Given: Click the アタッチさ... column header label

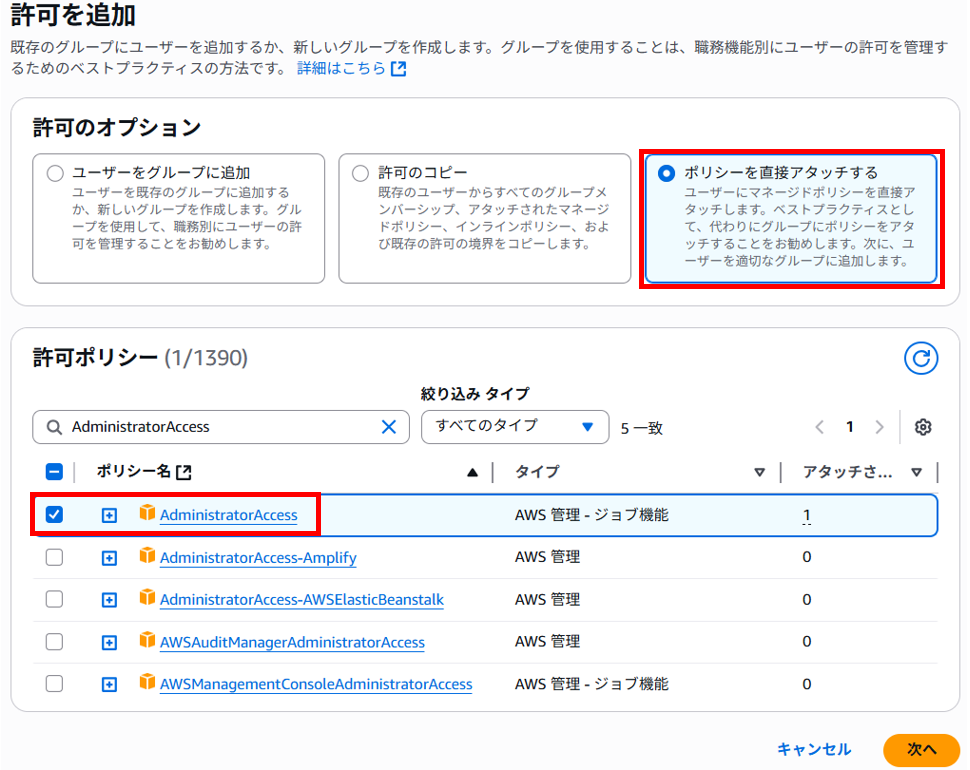Looking at the screenshot, I should [847, 472].
